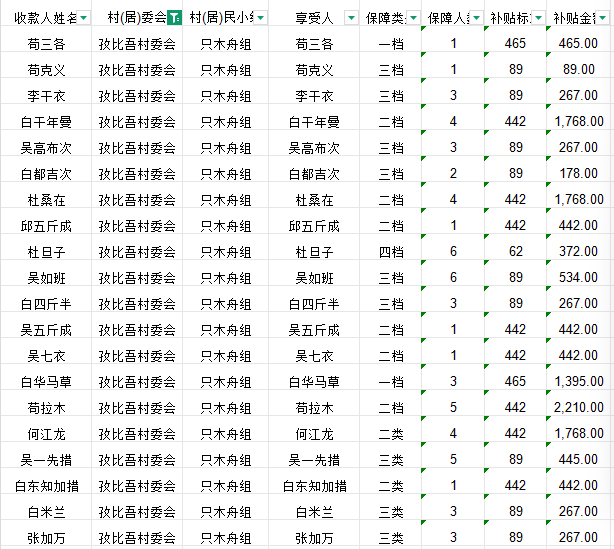Viewport: 614px width, 549px height.
Task: Select the 补贴金 column header cell
Action: (578, 18)
